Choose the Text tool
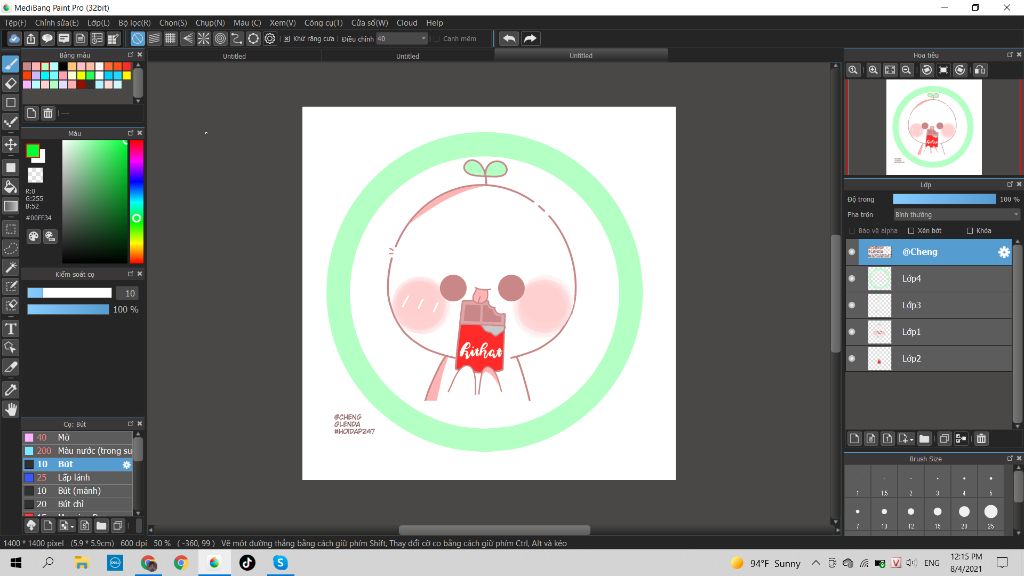1024x576 pixels. tap(10, 328)
